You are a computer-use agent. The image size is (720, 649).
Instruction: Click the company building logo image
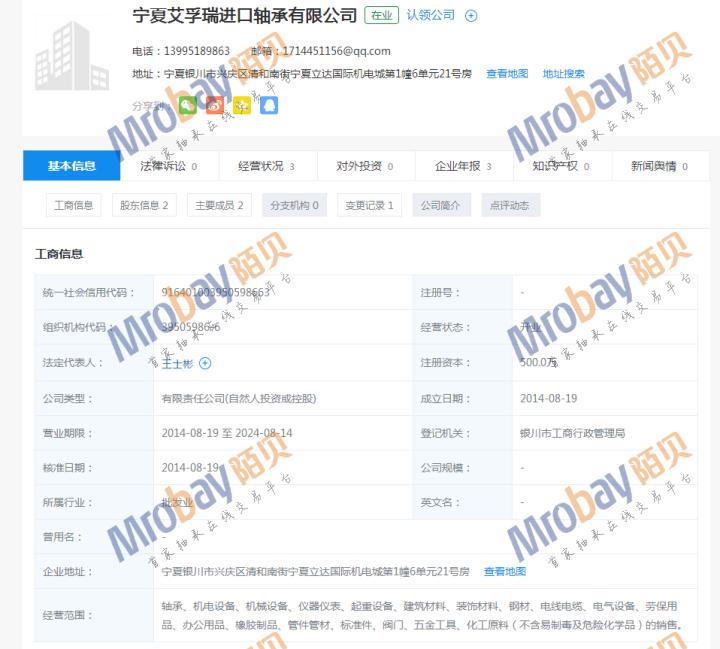(x=71, y=52)
